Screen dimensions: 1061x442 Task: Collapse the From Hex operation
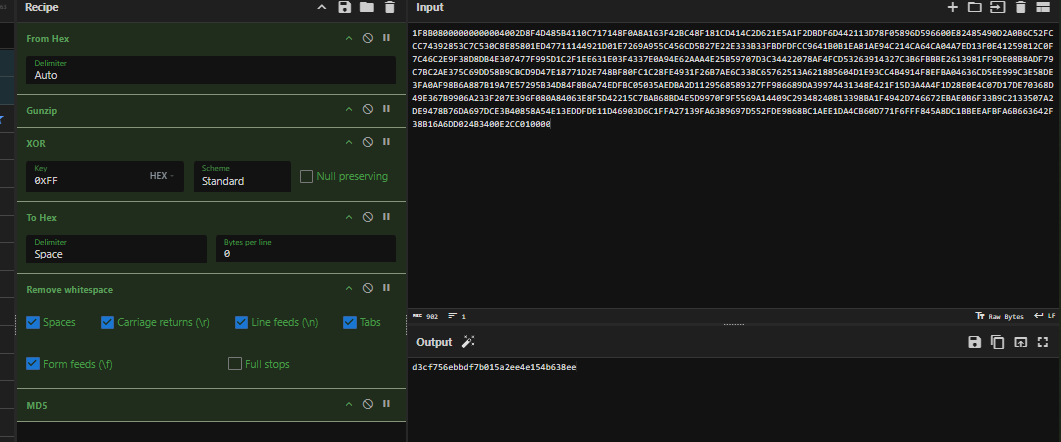(x=349, y=38)
